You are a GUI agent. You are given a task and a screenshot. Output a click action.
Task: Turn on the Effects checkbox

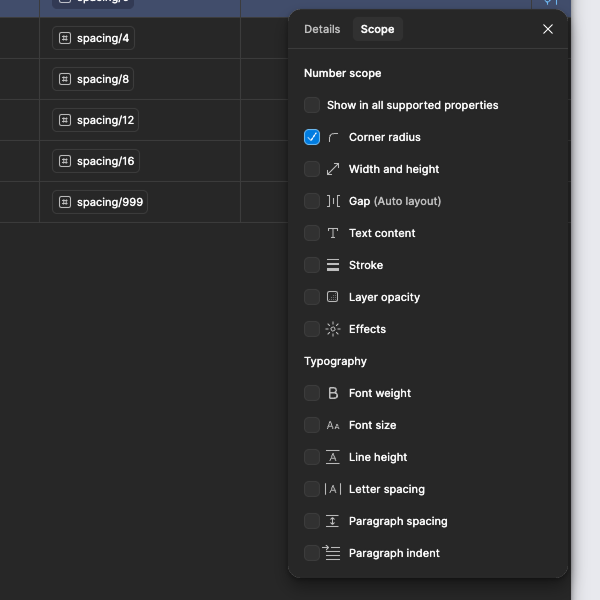tap(312, 329)
